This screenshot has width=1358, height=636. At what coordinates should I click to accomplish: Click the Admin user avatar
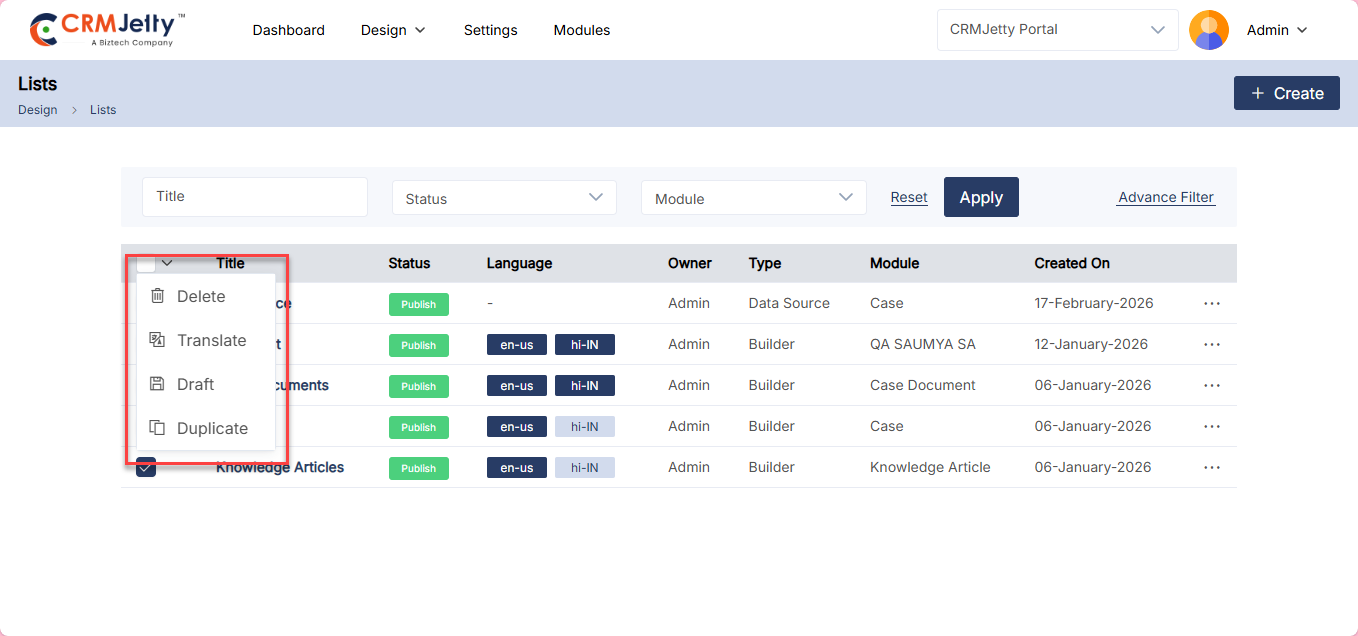[x=1208, y=30]
